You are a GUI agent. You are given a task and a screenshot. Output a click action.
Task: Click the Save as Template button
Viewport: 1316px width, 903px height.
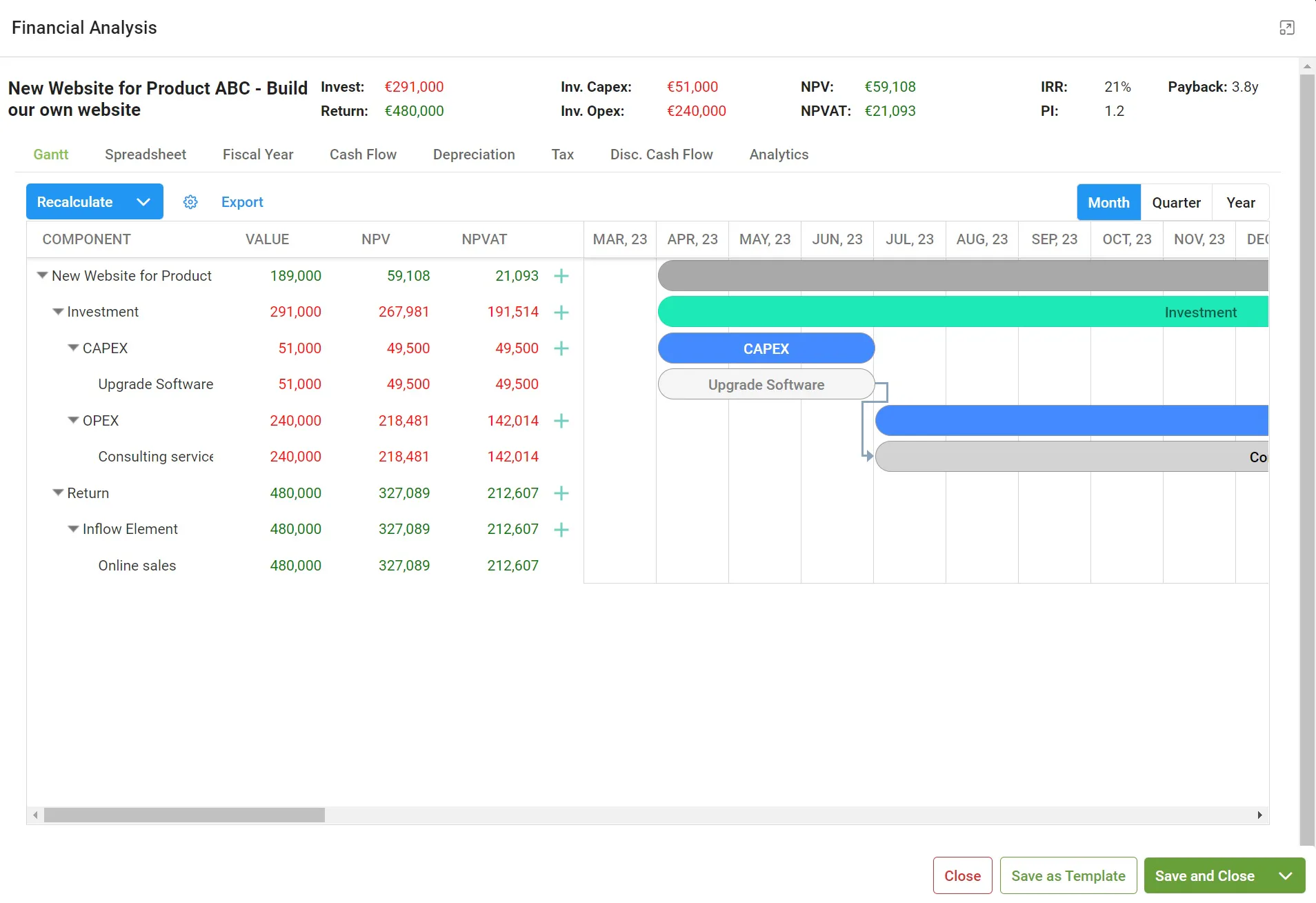click(x=1068, y=876)
